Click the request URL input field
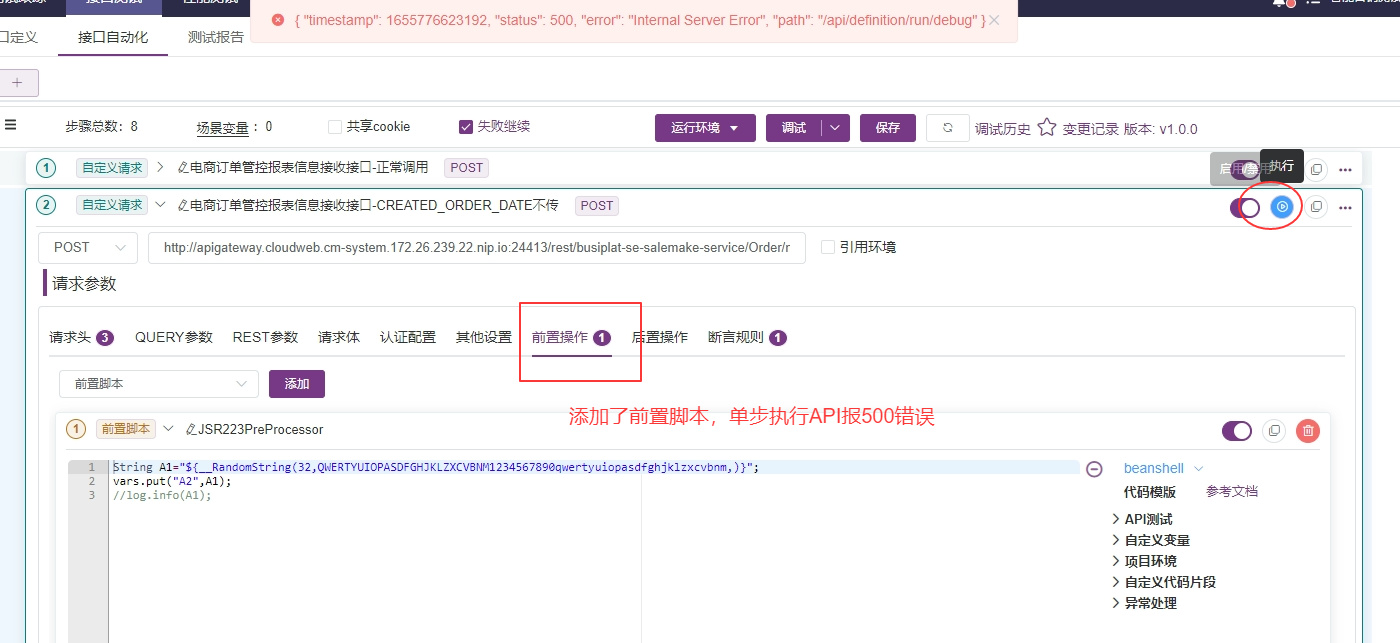This screenshot has width=1400, height=643. point(476,247)
